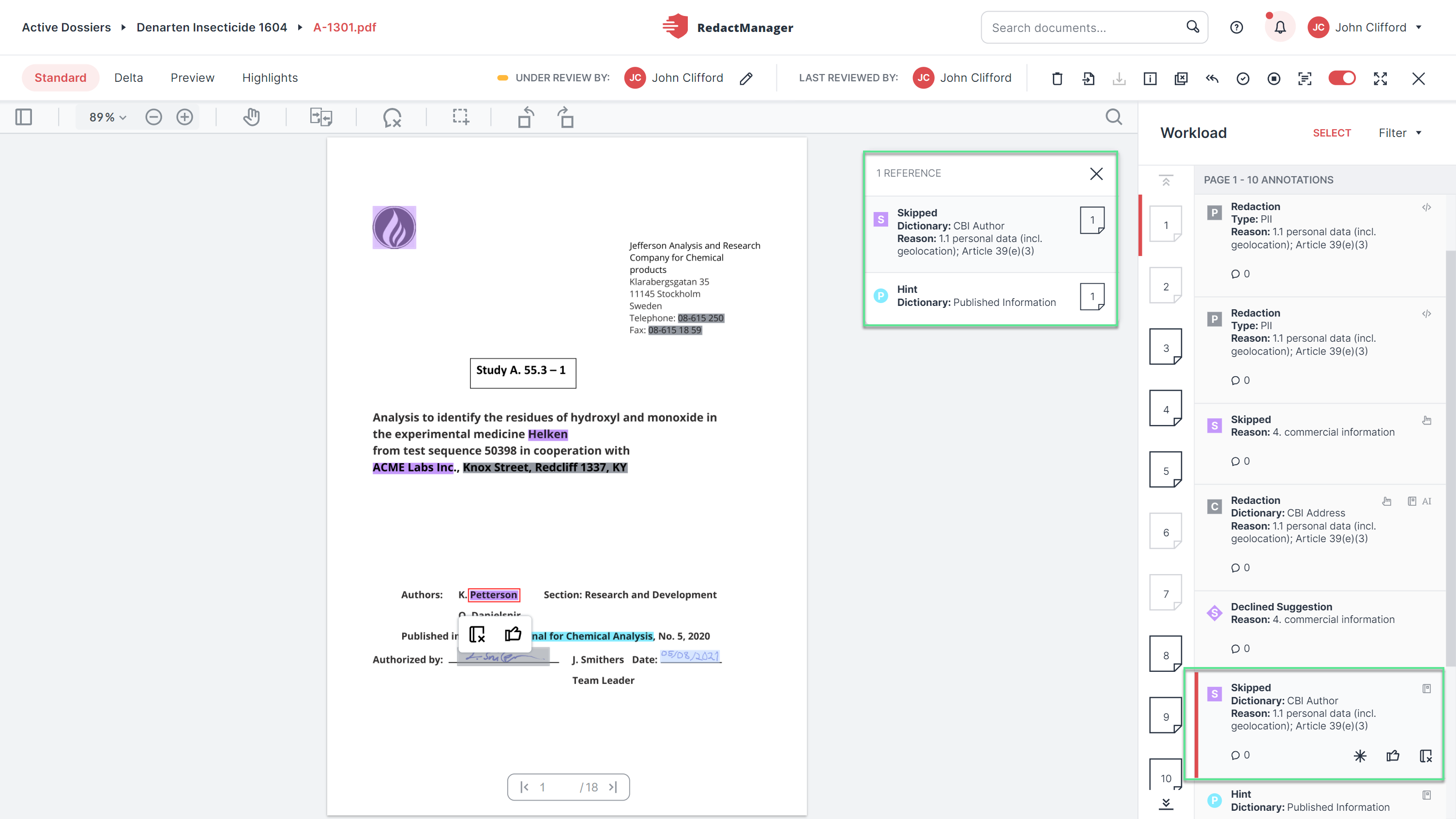Screen dimensions: 1456x819
Task: Toggle the red redaction switch
Action: pos(1342,78)
